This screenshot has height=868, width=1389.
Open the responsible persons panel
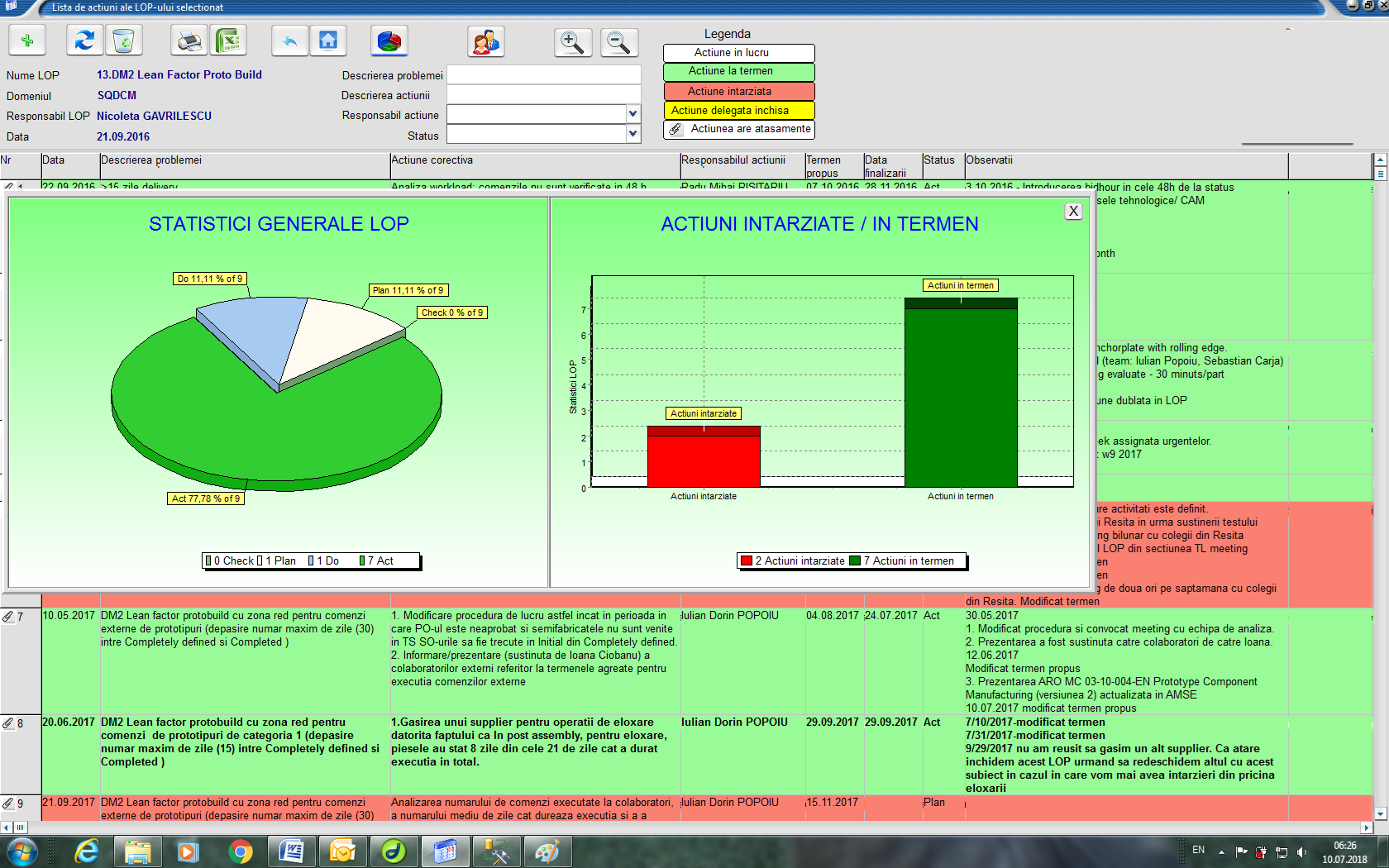point(486,40)
